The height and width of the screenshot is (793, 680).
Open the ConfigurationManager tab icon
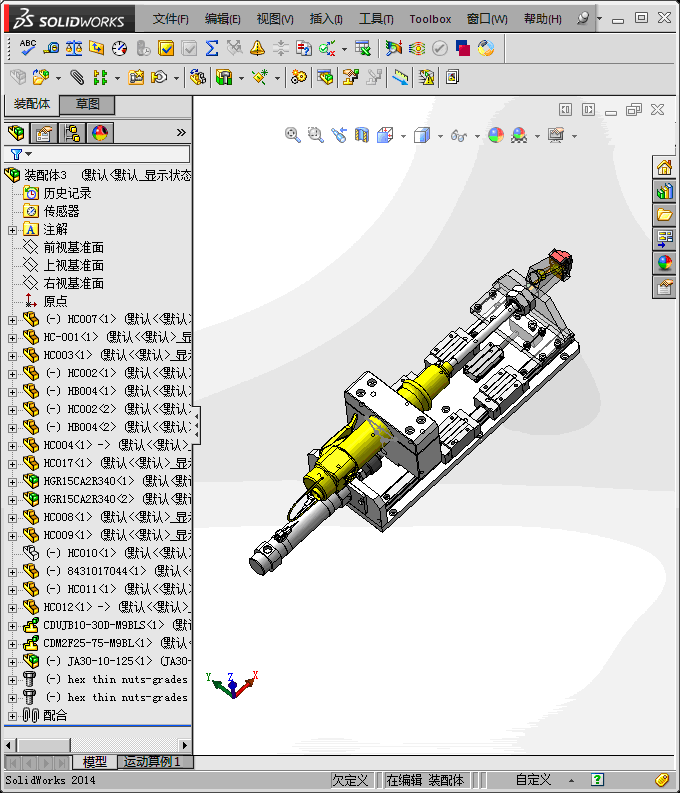click(72, 133)
